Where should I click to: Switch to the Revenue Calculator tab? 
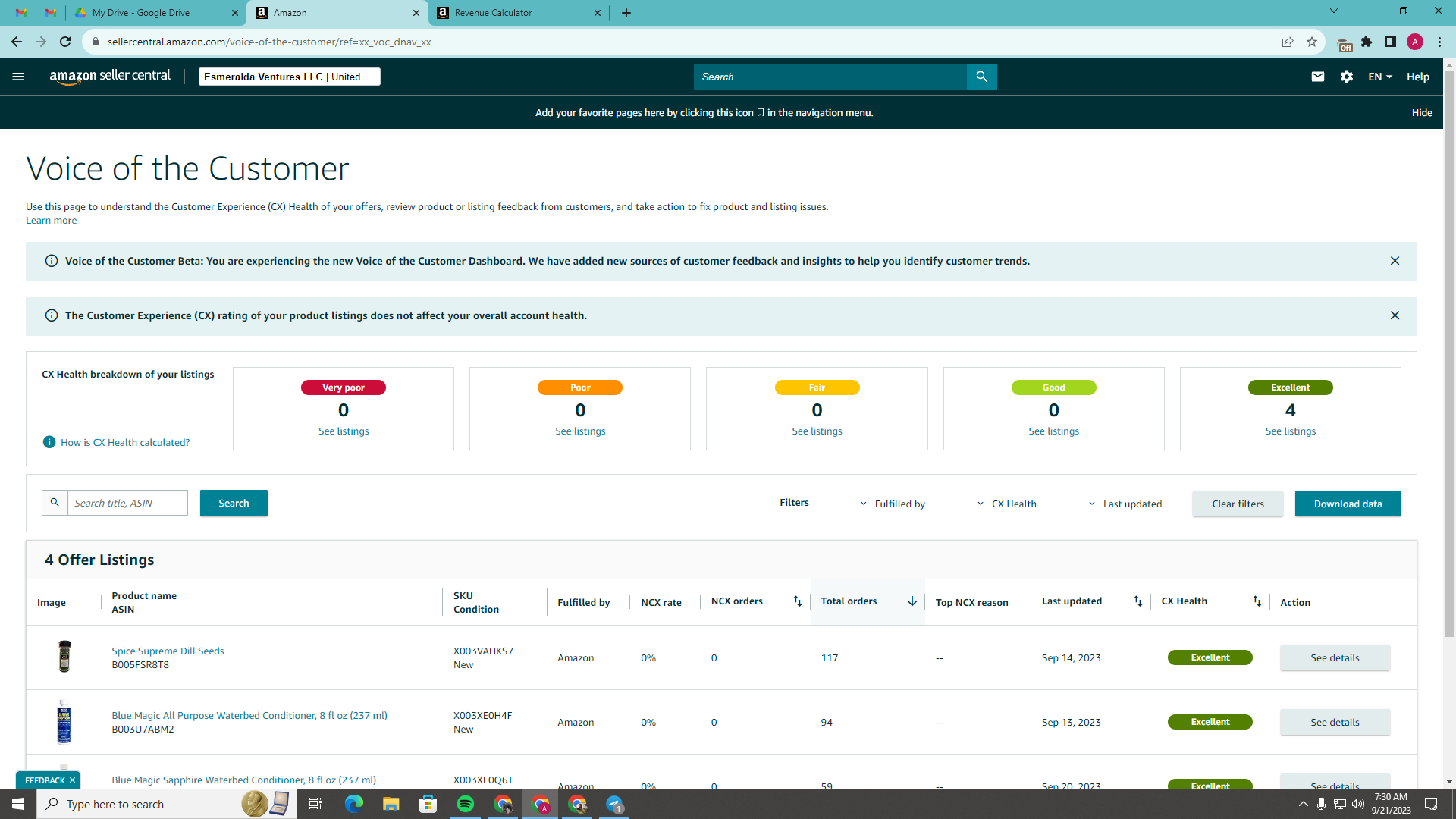(x=519, y=13)
